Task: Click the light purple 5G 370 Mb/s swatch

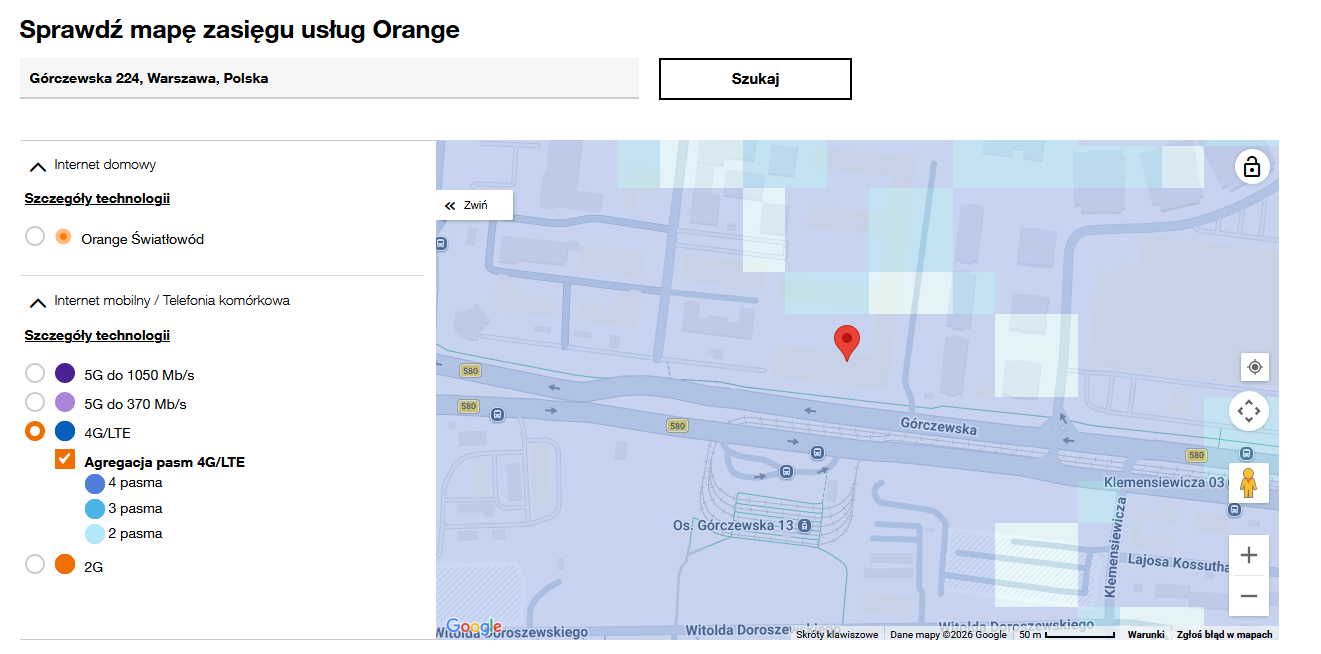Action: pyautogui.click(x=65, y=403)
